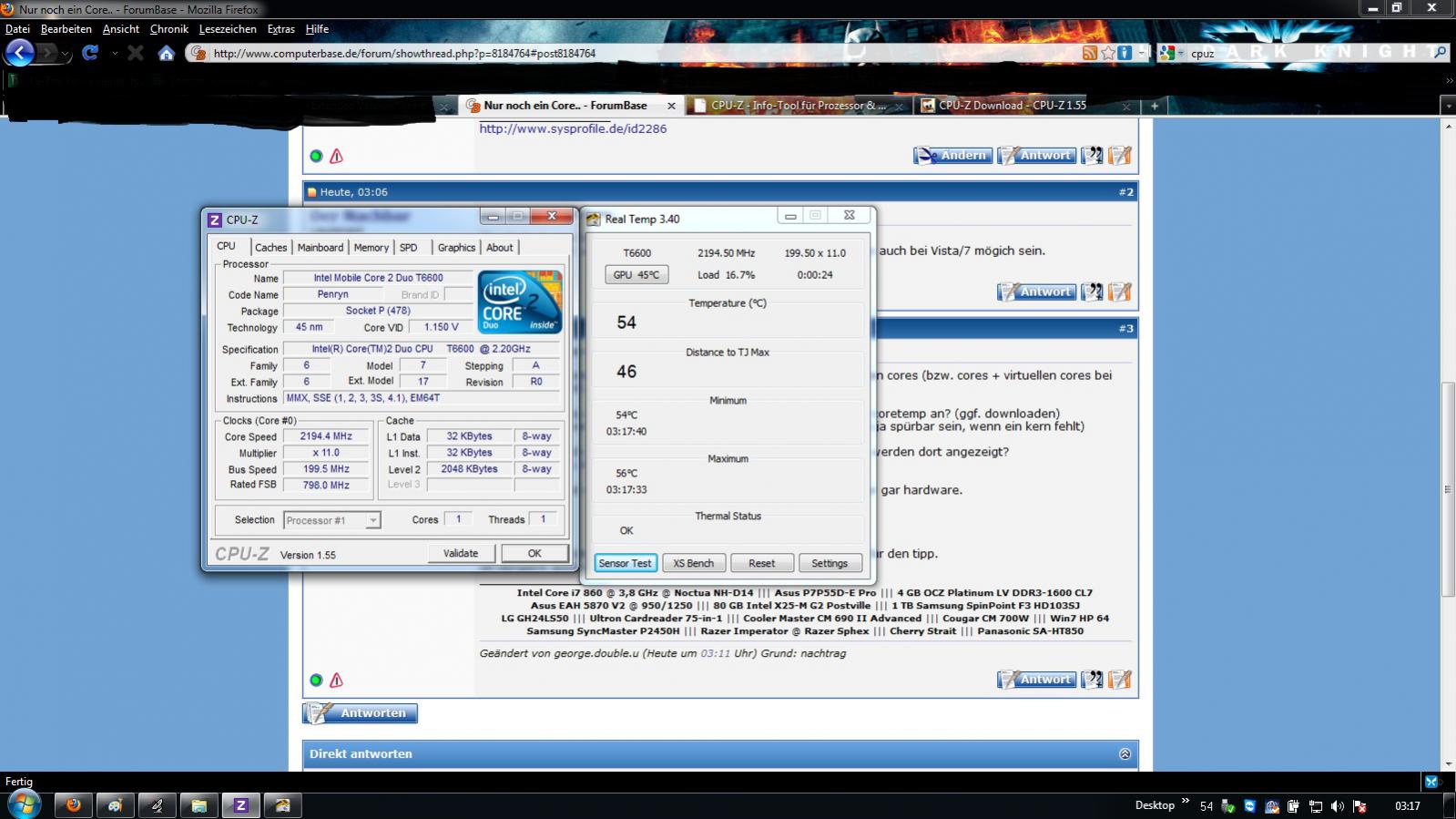Click the Ändern button
The image size is (1456, 819).
[x=953, y=156]
